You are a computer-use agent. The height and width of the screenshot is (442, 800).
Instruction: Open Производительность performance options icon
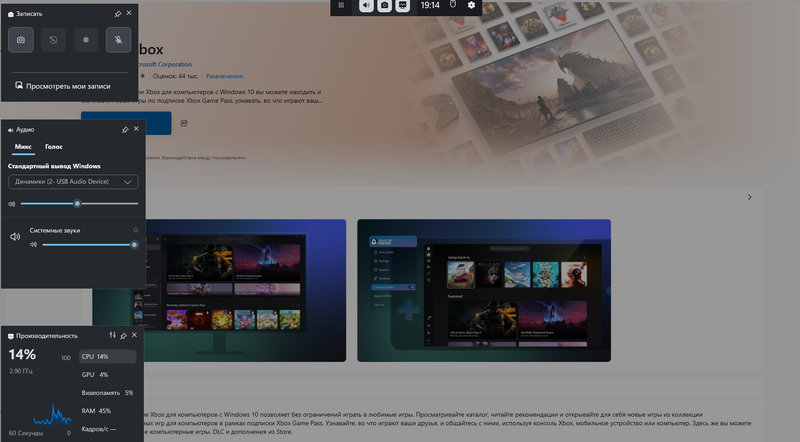(112, 335)
